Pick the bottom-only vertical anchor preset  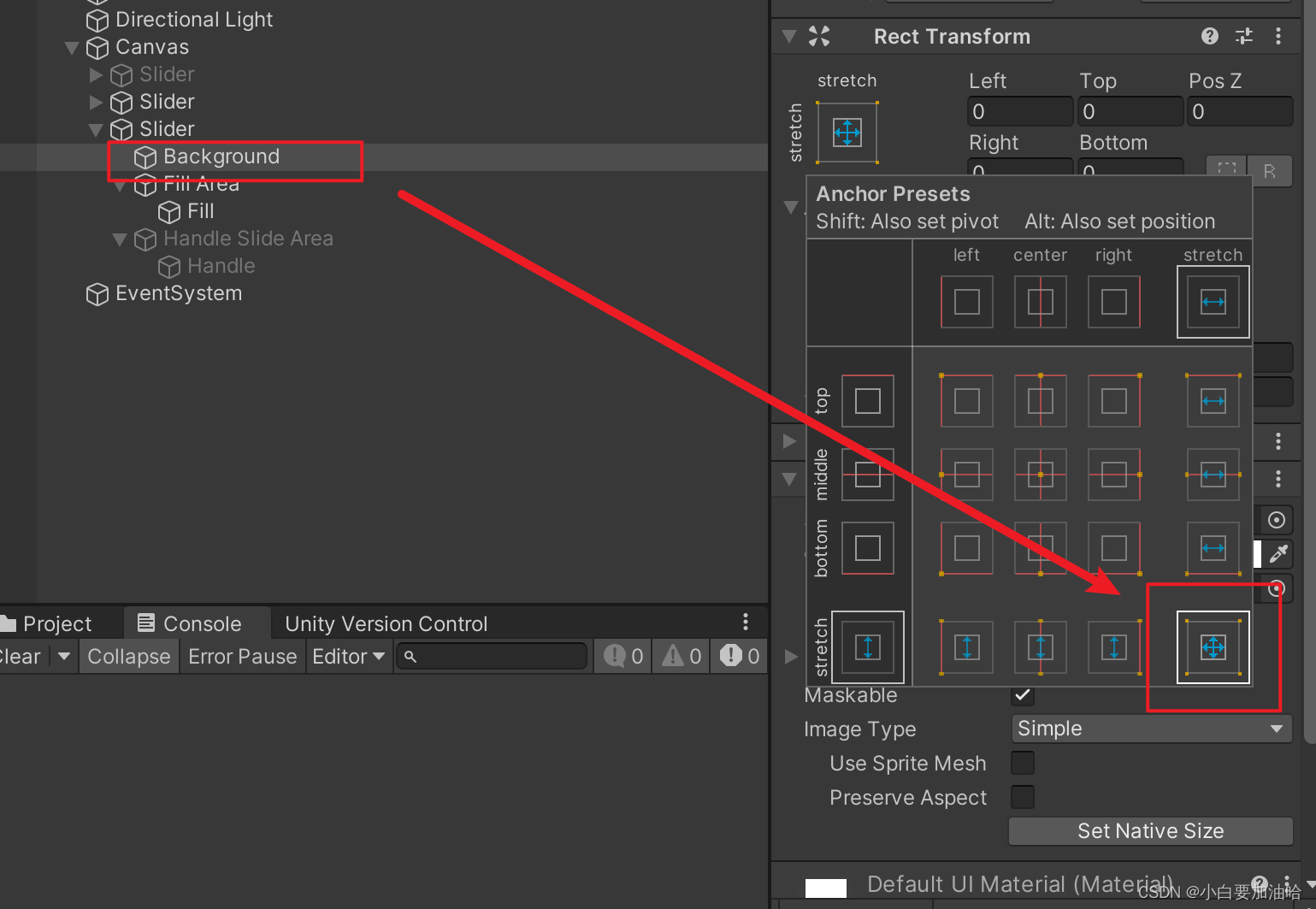[868, 548]
